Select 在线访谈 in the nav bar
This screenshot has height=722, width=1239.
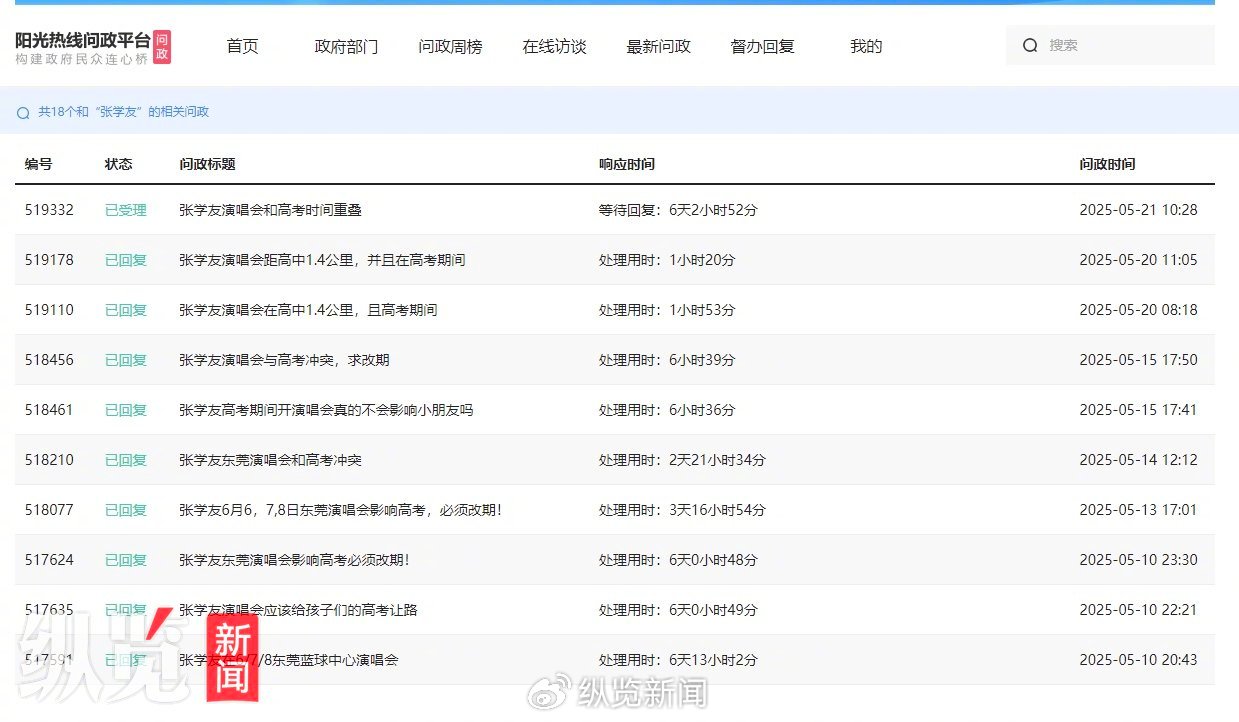[554, 47]
